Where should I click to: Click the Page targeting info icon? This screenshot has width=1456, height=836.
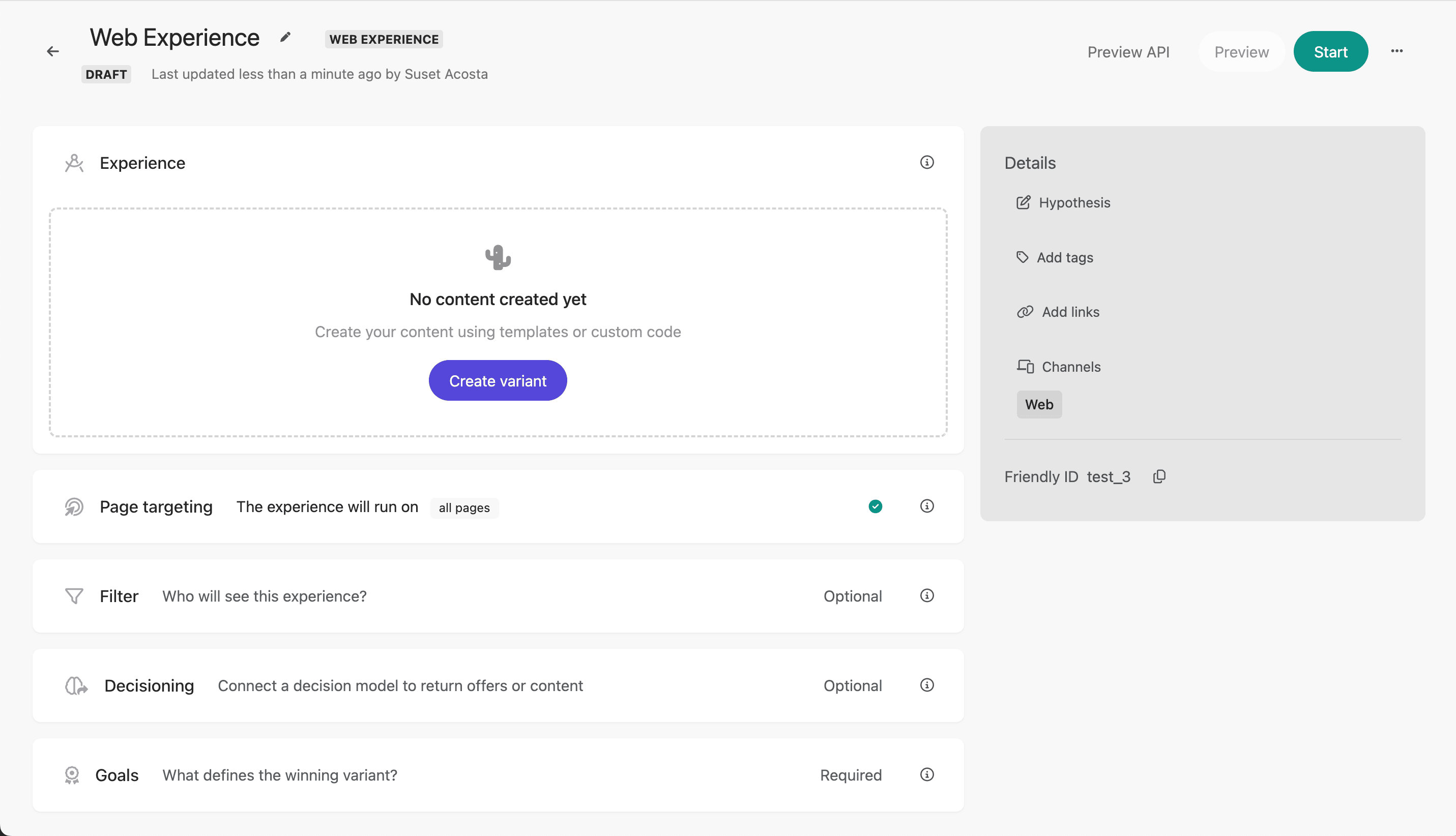coord(927,505)
